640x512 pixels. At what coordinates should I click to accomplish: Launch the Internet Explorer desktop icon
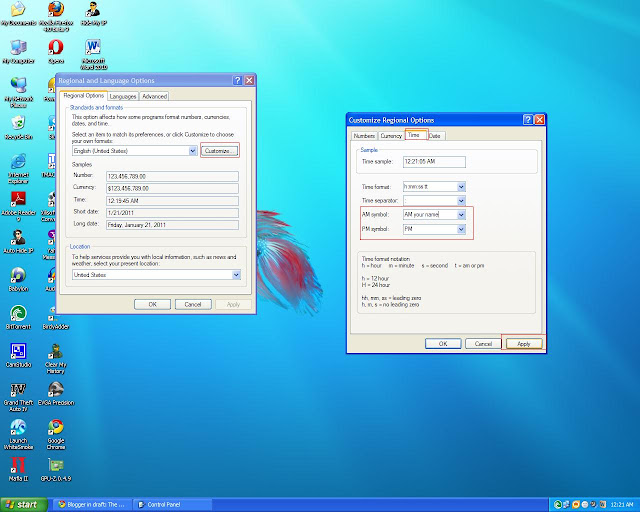[18, 168]
